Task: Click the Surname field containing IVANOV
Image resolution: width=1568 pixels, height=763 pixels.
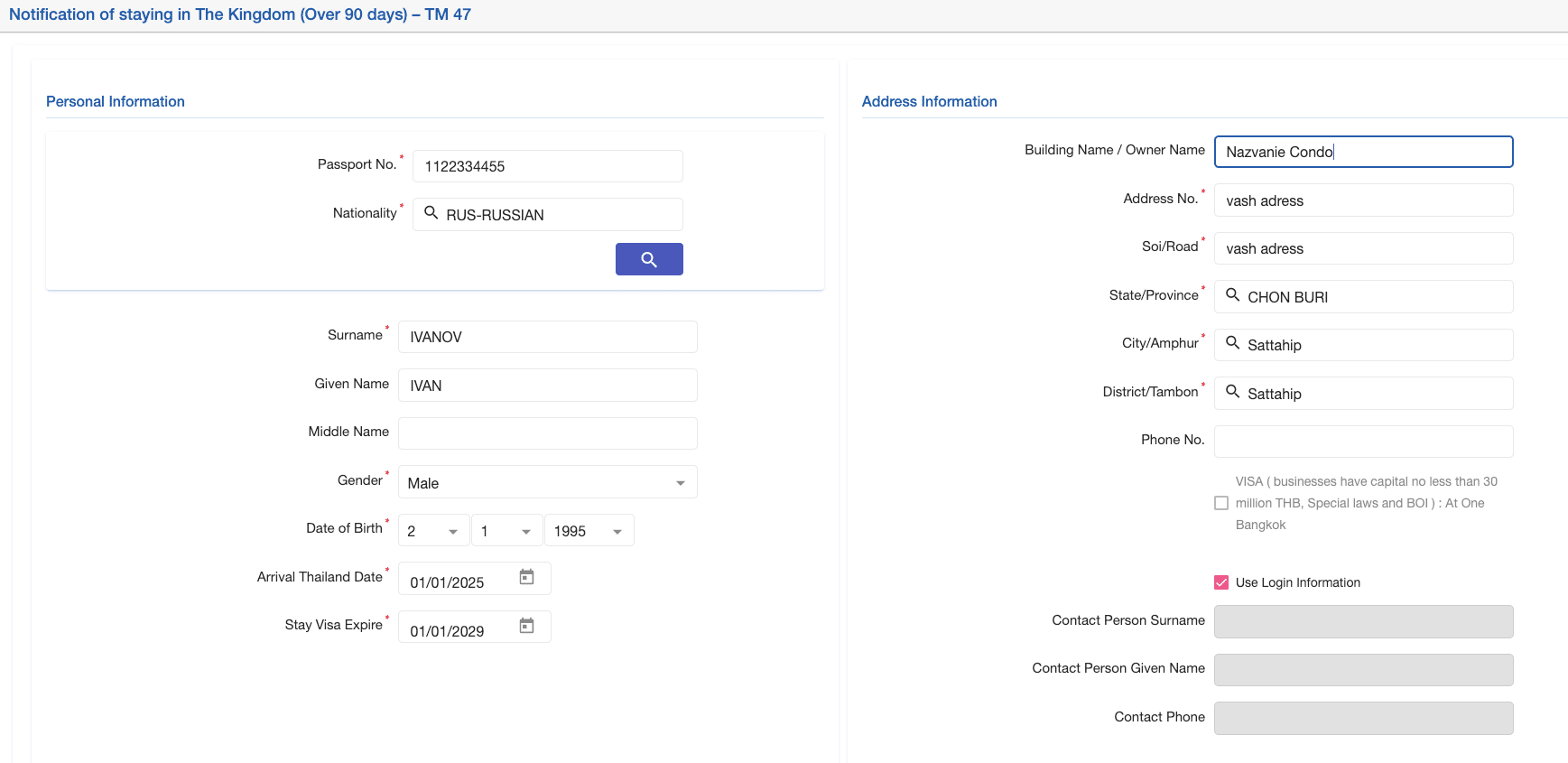Action: 547,337
